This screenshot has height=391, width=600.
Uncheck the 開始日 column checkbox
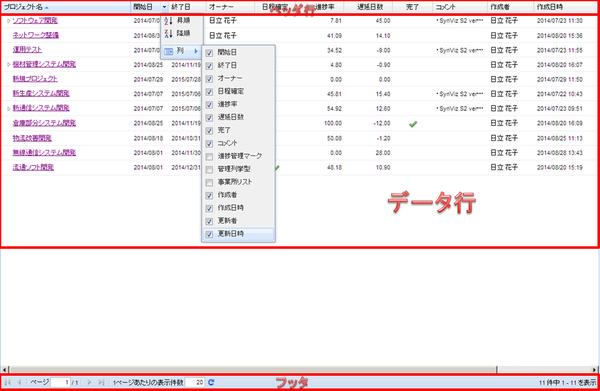pos(209,53)
